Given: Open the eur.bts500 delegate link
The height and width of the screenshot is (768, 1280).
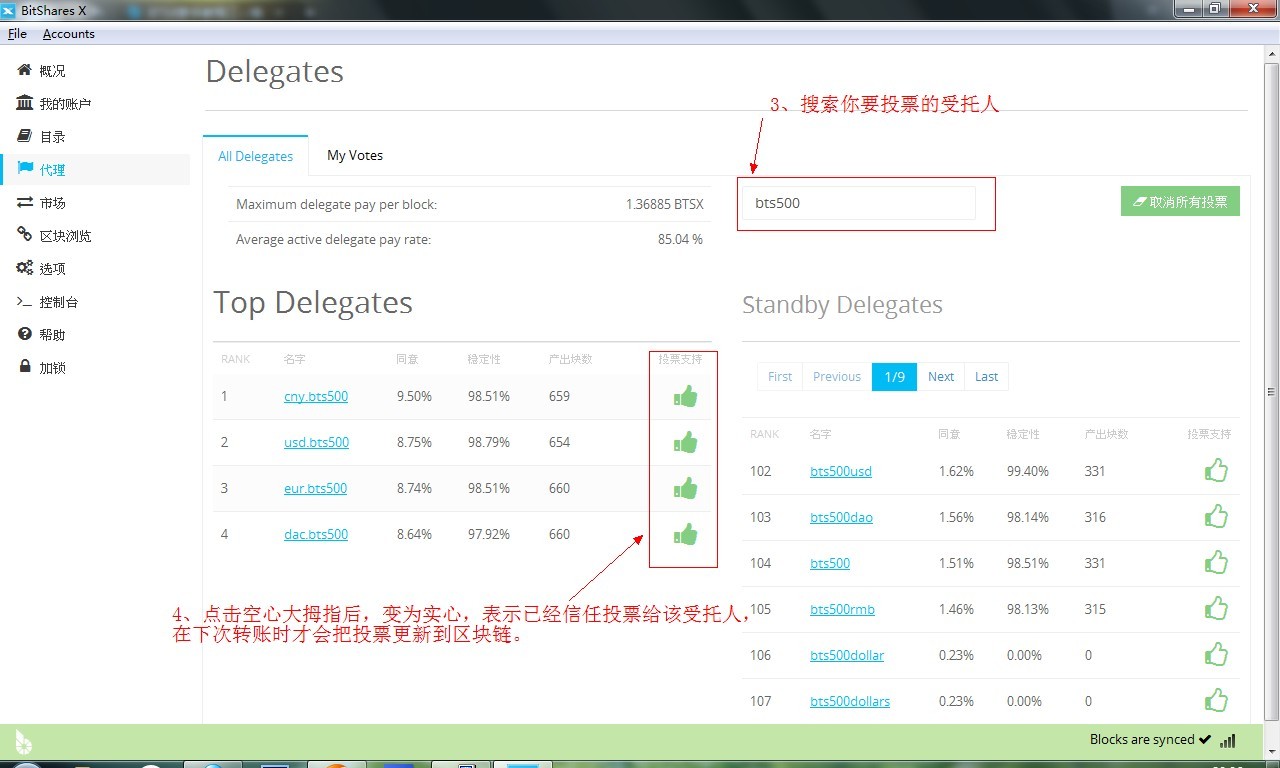Looking at the screenshot, I should point(316,488).
